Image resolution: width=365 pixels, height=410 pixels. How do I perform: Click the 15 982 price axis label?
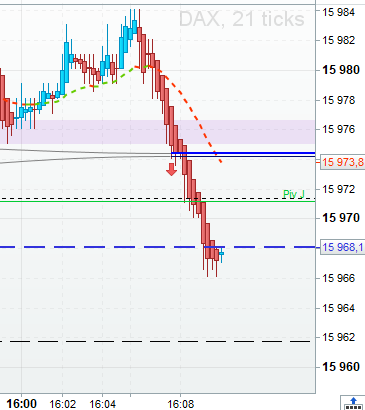coord(338,40)
